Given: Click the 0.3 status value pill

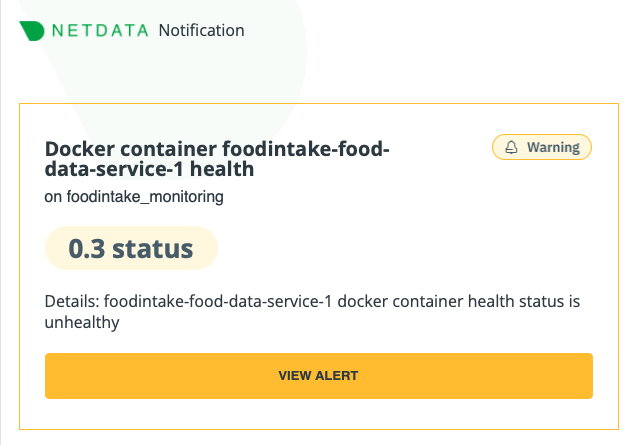Looking at the screenshot, I should (131, 248).
